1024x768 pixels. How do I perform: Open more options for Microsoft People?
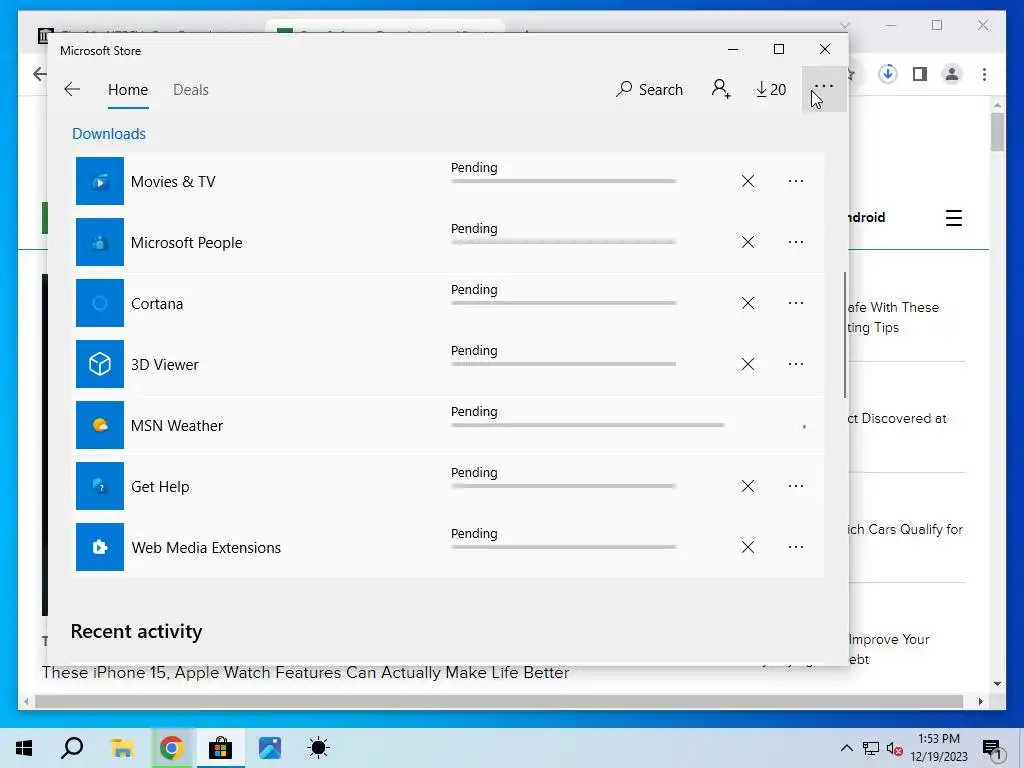click(x=795, y=242)
